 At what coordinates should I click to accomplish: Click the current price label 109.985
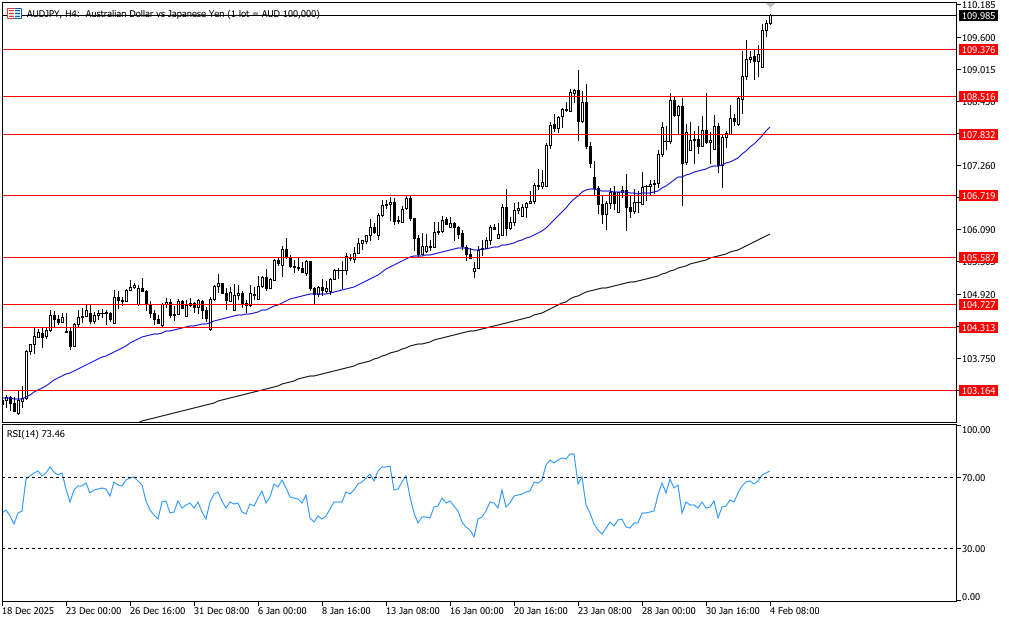coord(976,16)
